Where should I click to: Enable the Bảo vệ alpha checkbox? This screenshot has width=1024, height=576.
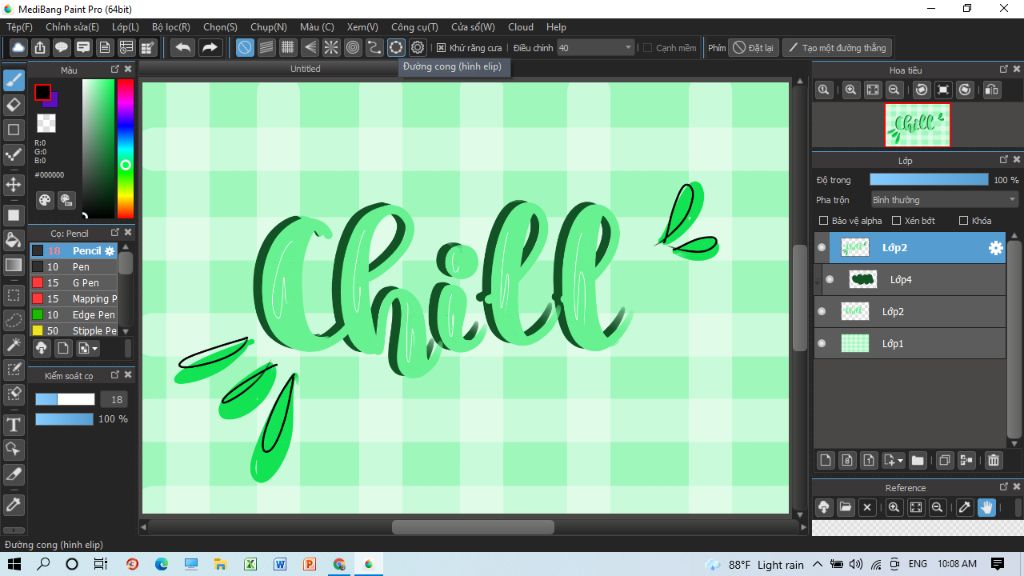(x=823, y=220)
